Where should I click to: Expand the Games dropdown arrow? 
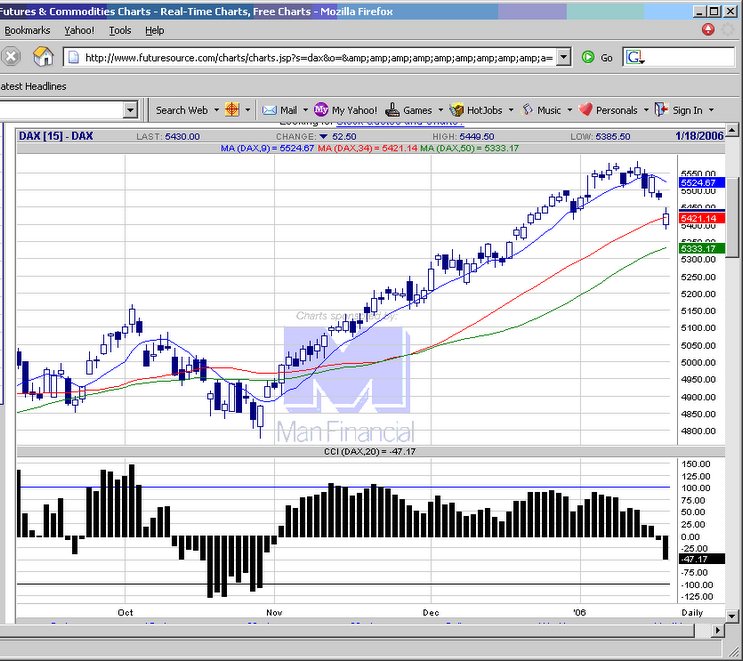pyautogui.click(x=441, y=110)
